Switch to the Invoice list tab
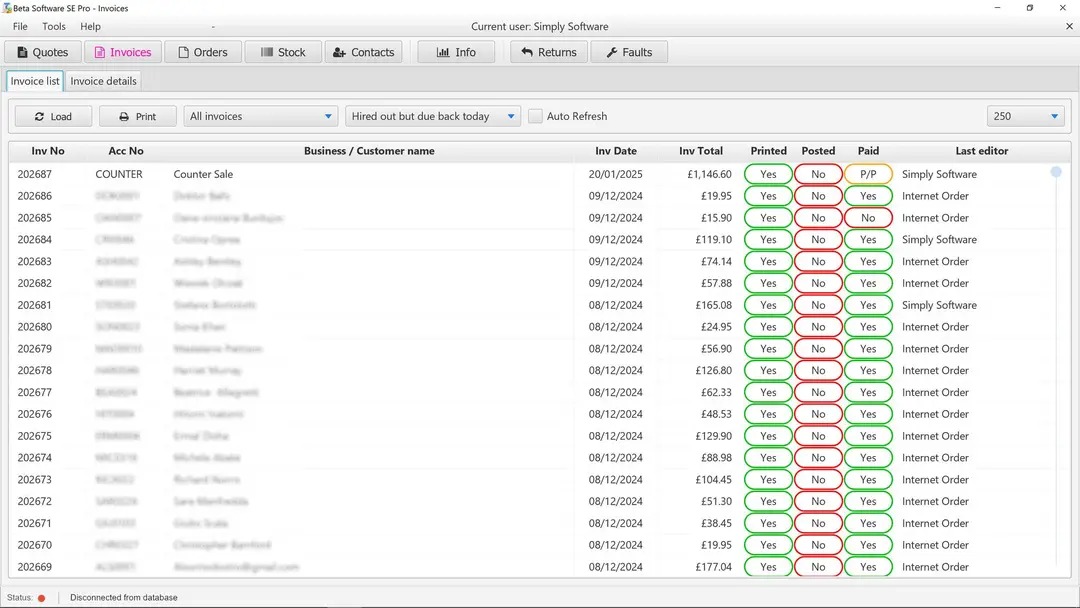Image resolution: width=1080 pixels, height=608 pixels. tap(34, 81)
